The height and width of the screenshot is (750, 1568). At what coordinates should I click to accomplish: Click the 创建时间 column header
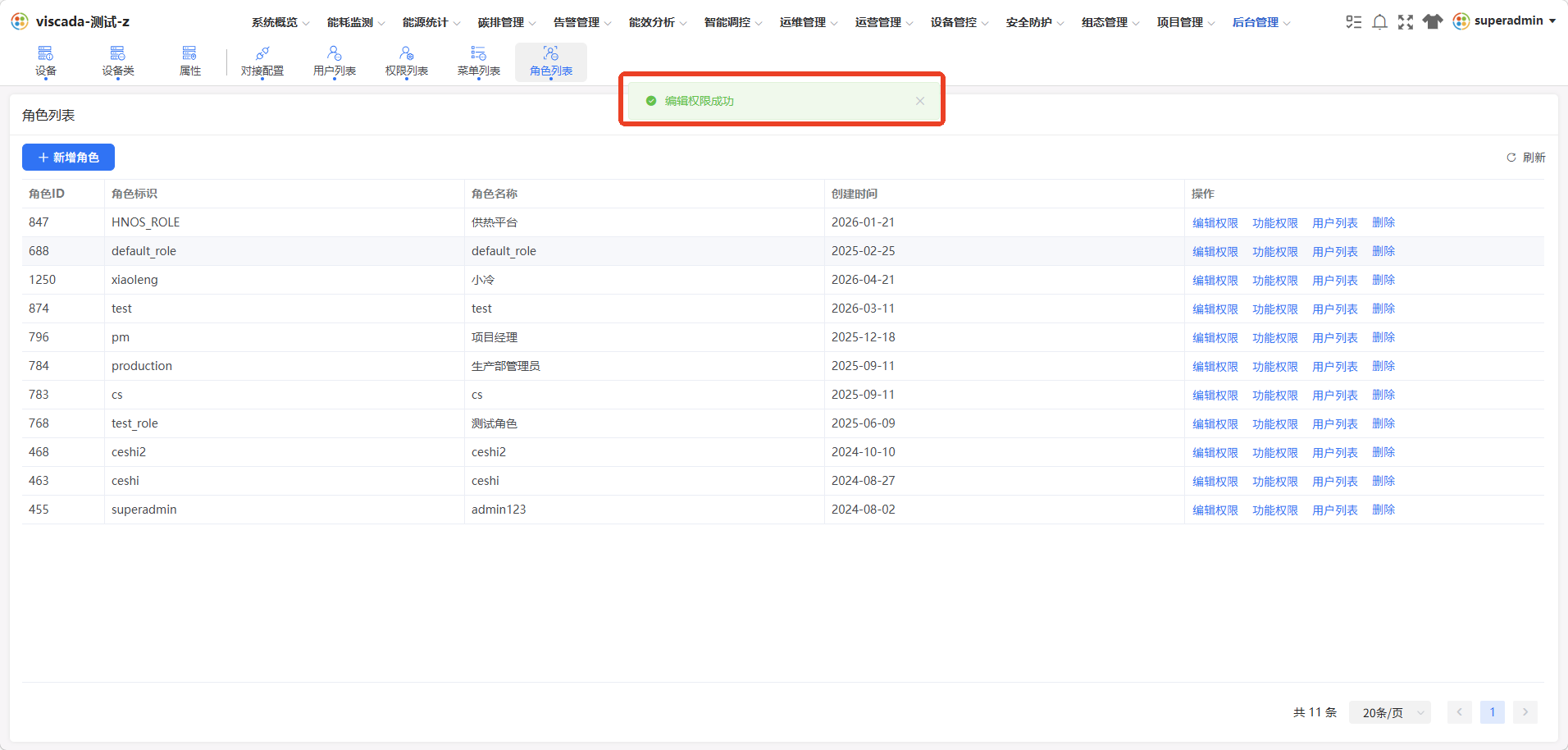click(x=855, y=194)
